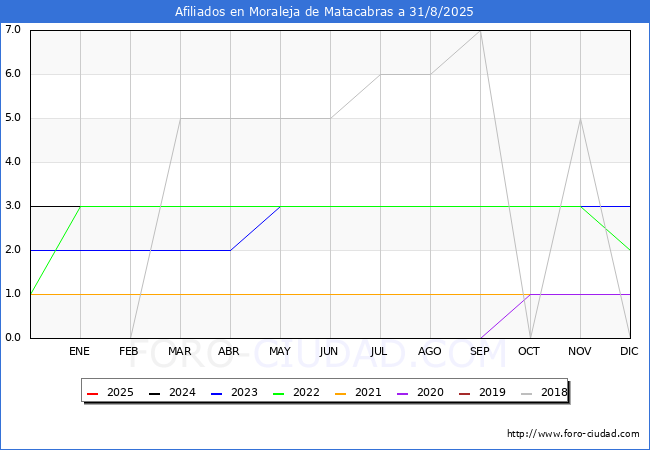
Task: Select the 2020 legend label
Action: click(x=430, y=392)
